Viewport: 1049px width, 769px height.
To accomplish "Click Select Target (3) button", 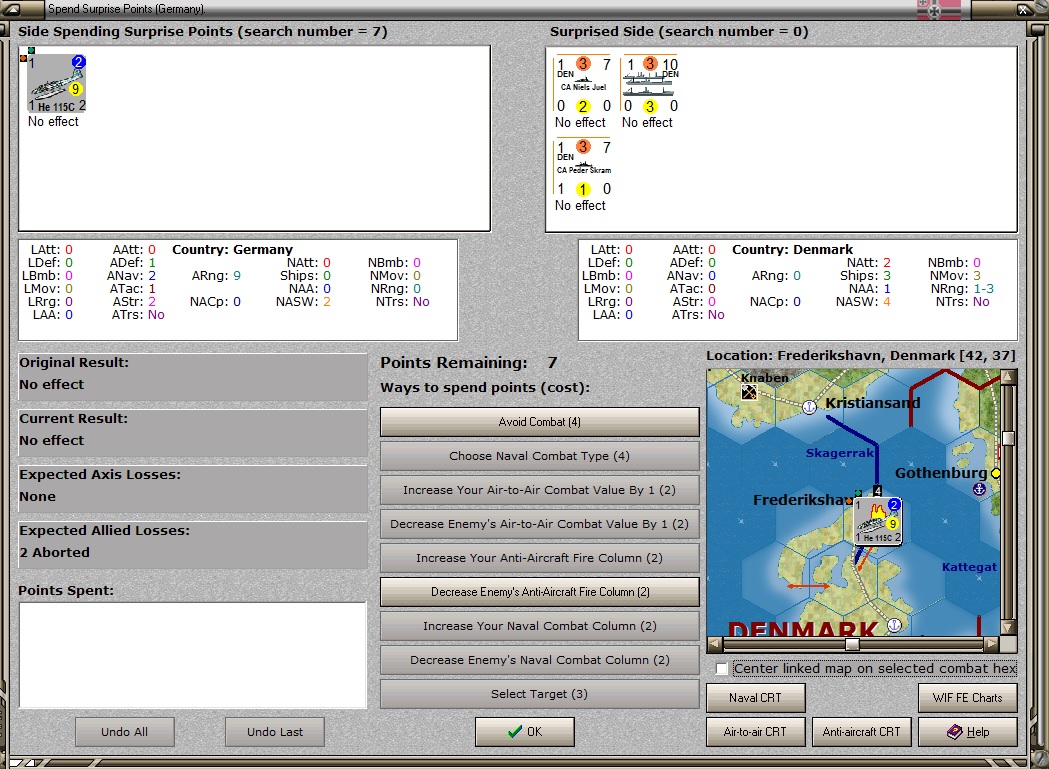I will (539, 694).
